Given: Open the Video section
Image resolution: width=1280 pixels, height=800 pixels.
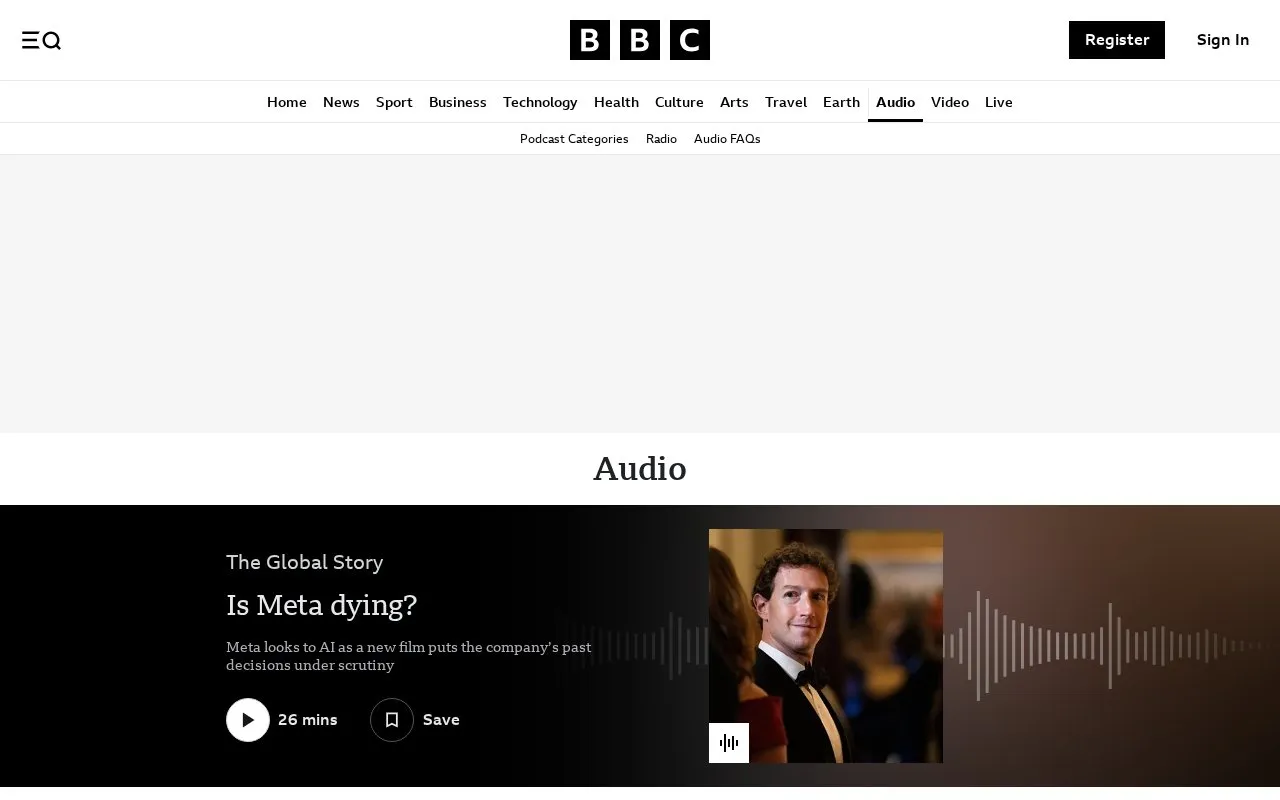Looking at the screenshot, I should point(950,102).
